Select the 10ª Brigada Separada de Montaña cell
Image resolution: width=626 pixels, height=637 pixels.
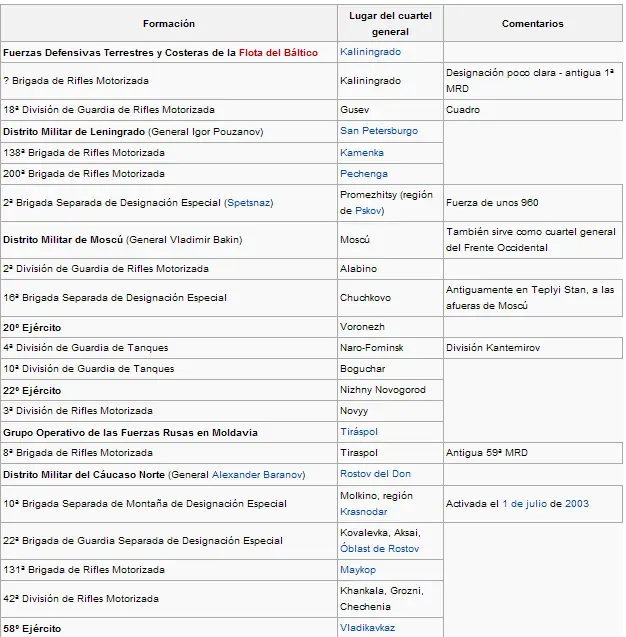[x=169, y=504]
